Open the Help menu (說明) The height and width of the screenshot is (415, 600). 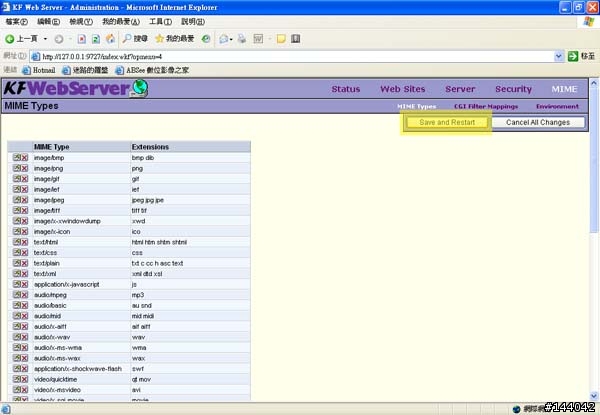point(193,22)
